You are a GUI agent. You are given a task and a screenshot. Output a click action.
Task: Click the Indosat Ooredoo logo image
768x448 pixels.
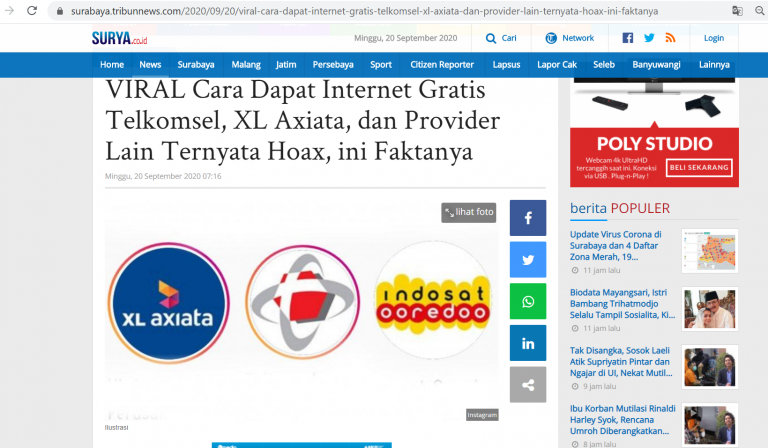(432, 301)
